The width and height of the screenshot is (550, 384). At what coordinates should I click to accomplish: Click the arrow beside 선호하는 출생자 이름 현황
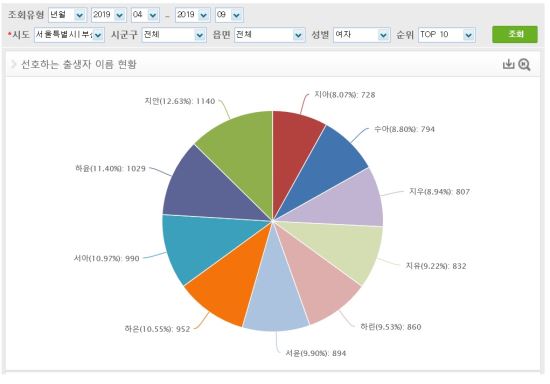click(x=13, y=64)
